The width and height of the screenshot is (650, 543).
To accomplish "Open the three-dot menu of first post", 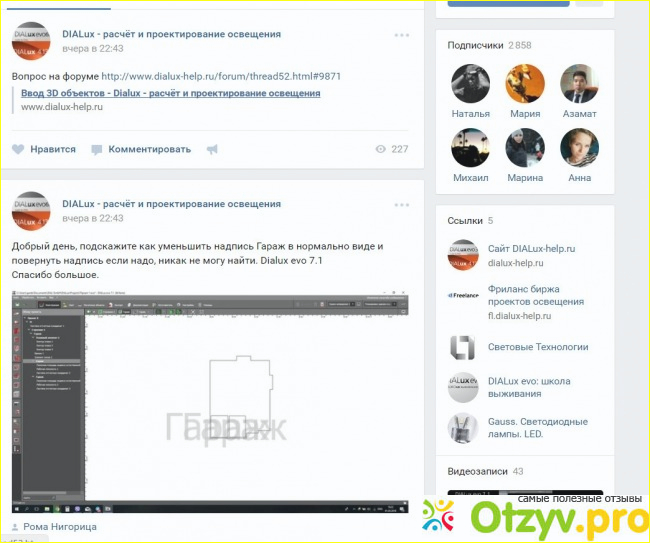I will 401,35.
